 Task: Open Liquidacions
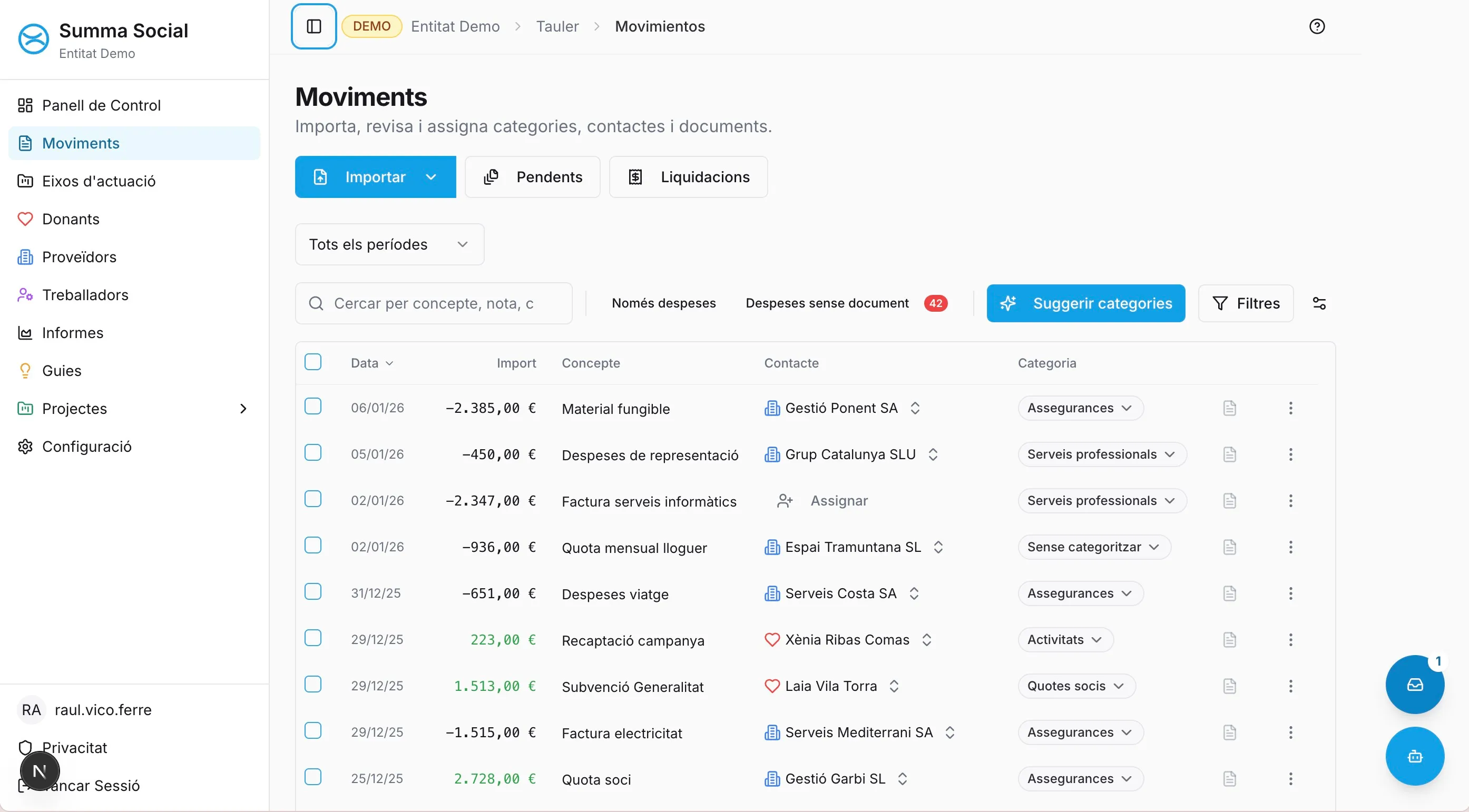688,176
